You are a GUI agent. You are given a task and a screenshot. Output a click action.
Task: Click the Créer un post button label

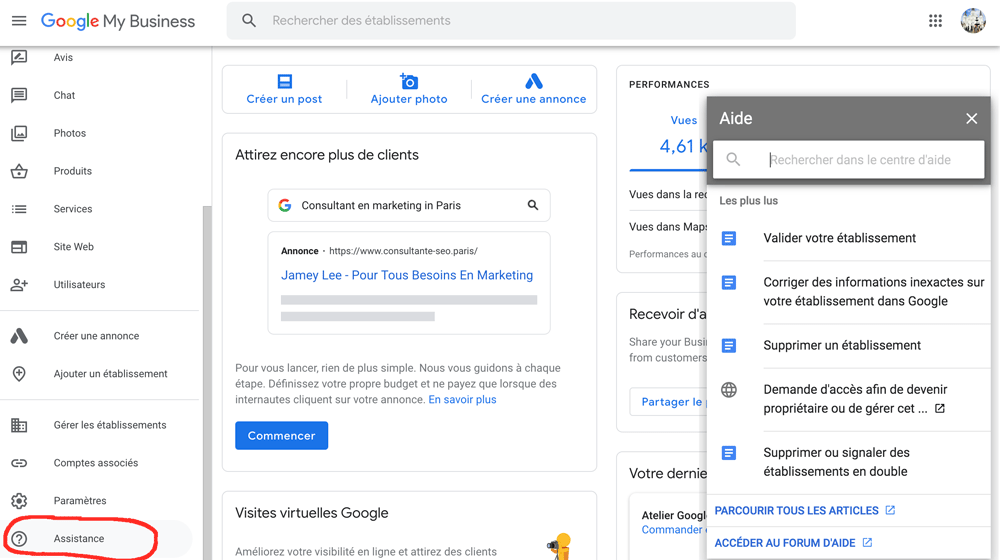284,99
